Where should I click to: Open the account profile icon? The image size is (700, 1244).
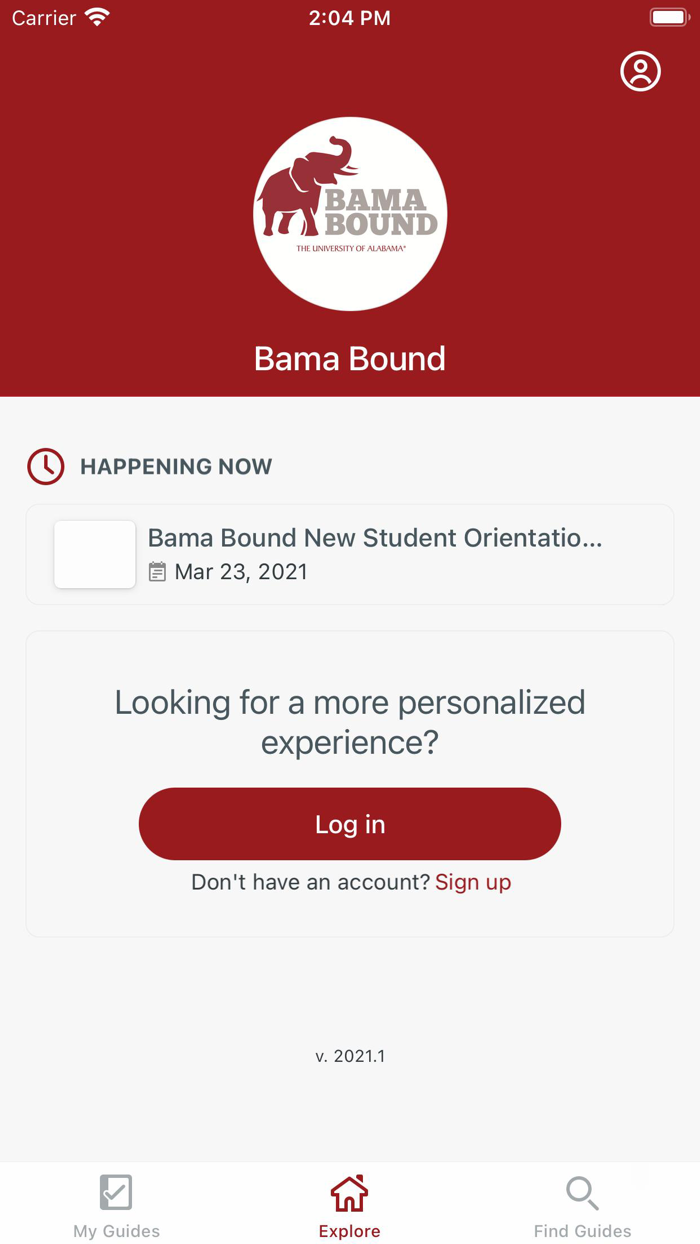click(x=640, y=71)
